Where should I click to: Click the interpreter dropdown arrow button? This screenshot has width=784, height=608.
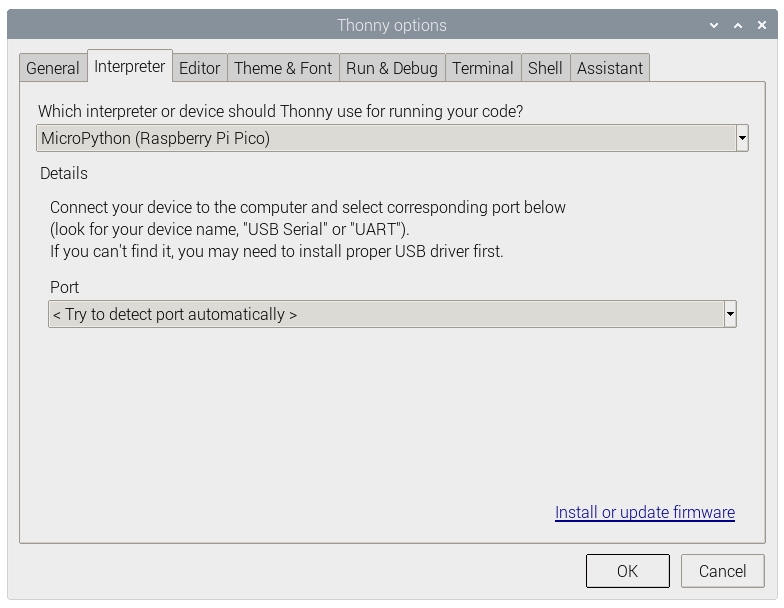coord(742,138)
